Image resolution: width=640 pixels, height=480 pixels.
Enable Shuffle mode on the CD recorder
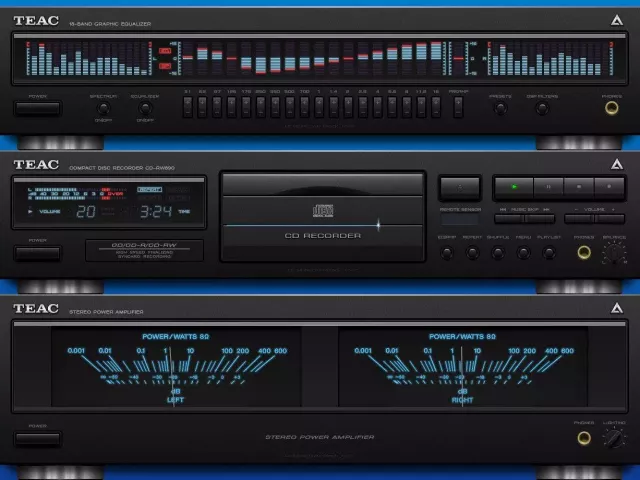point(497,253)
